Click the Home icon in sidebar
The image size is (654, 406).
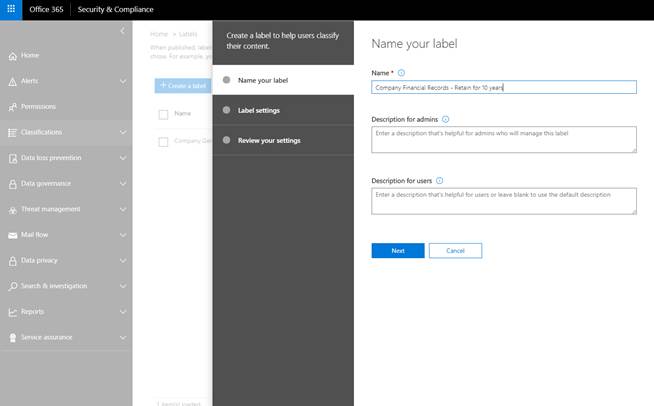11,55
